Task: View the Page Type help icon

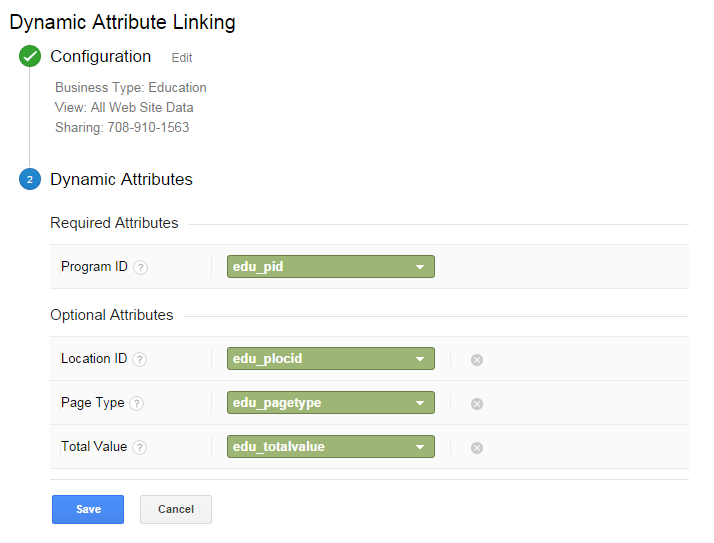Action: [x=137, y=403]
